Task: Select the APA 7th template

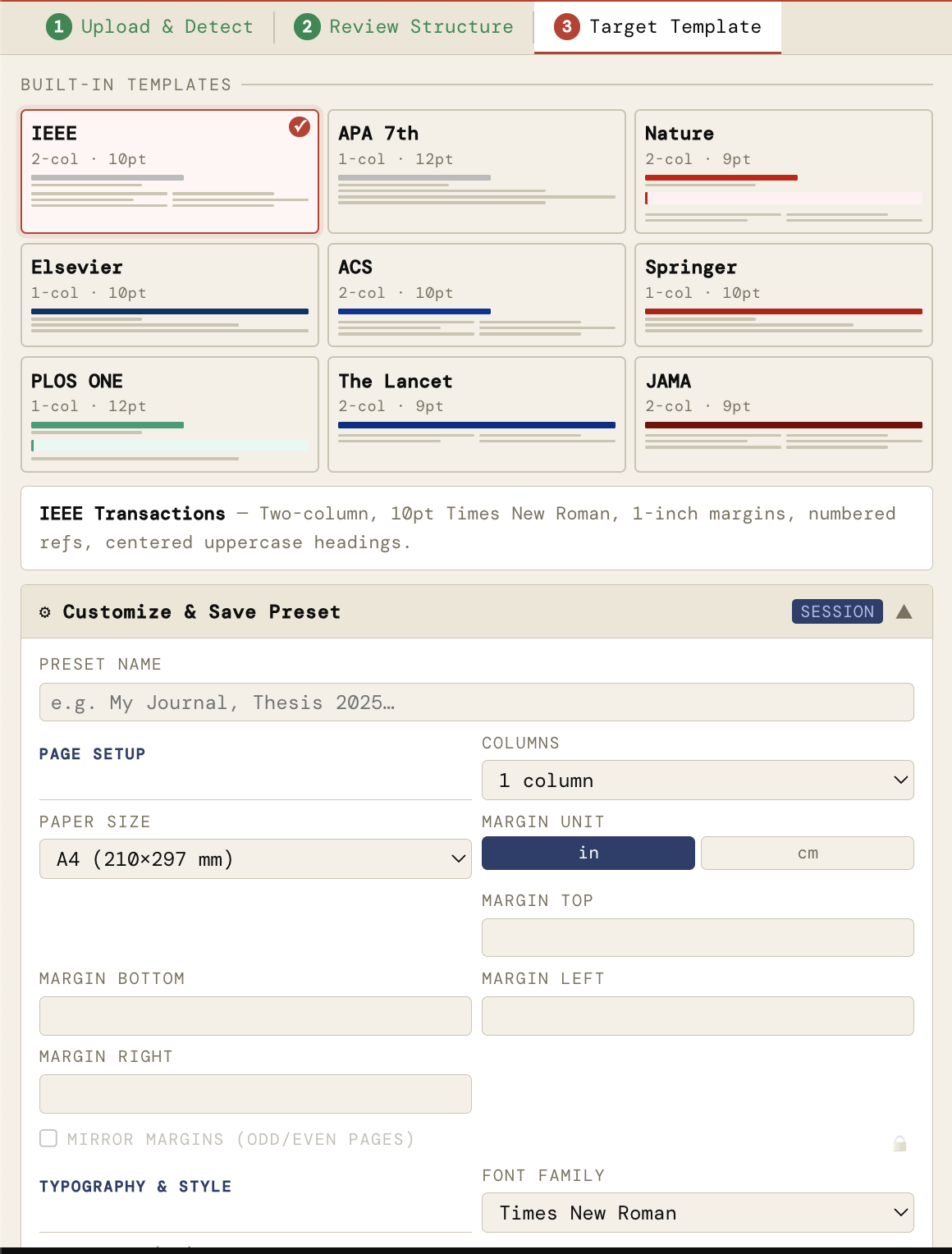Action: (476, 172)
